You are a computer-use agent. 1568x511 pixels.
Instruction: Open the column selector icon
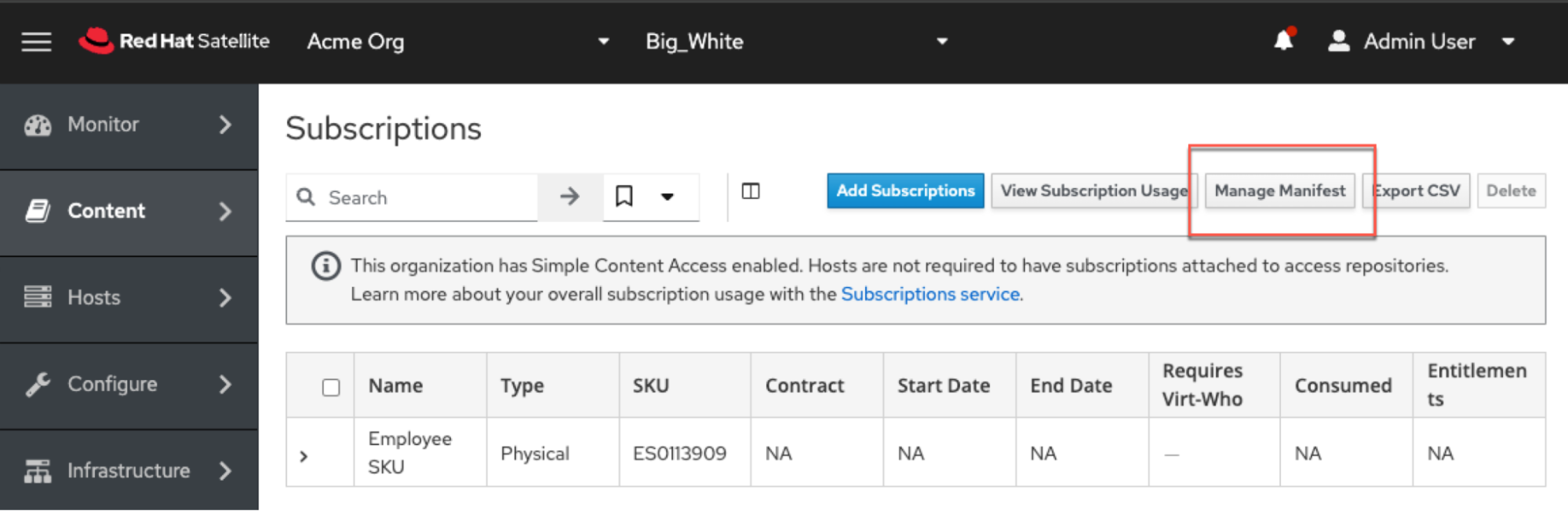[x=751, y=191]
